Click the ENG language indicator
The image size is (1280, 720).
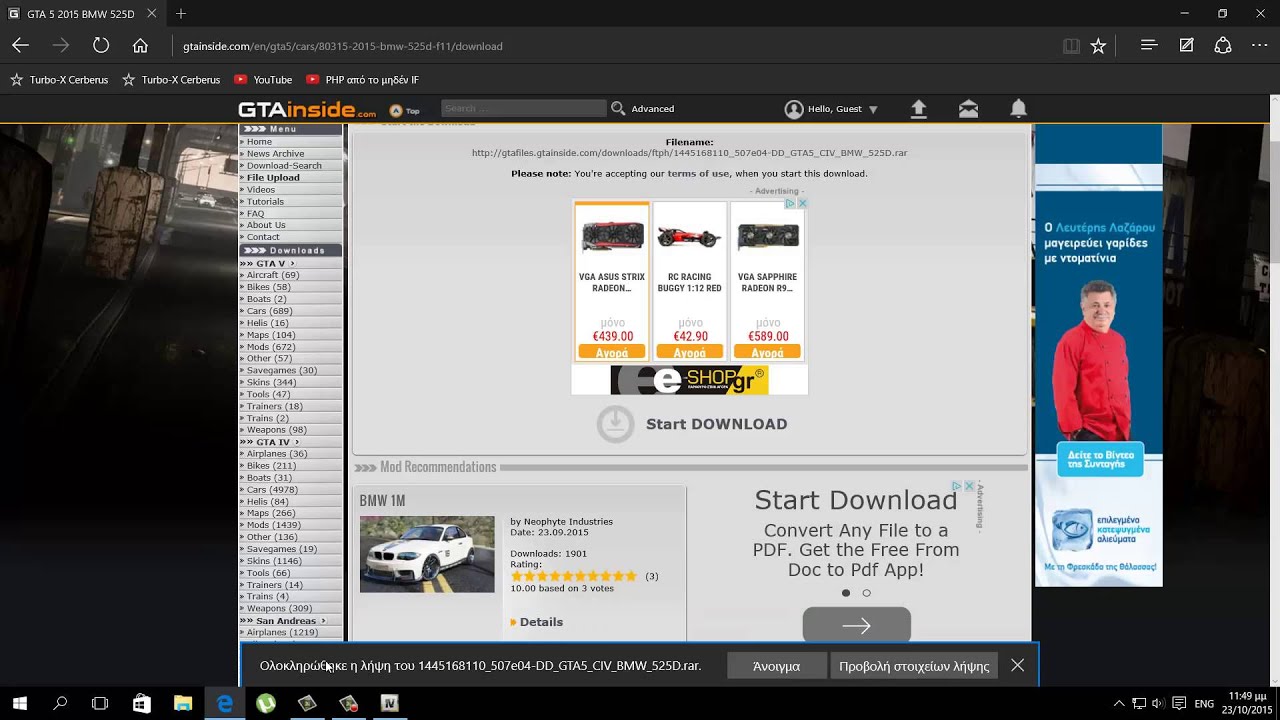tap(1204, 703)
